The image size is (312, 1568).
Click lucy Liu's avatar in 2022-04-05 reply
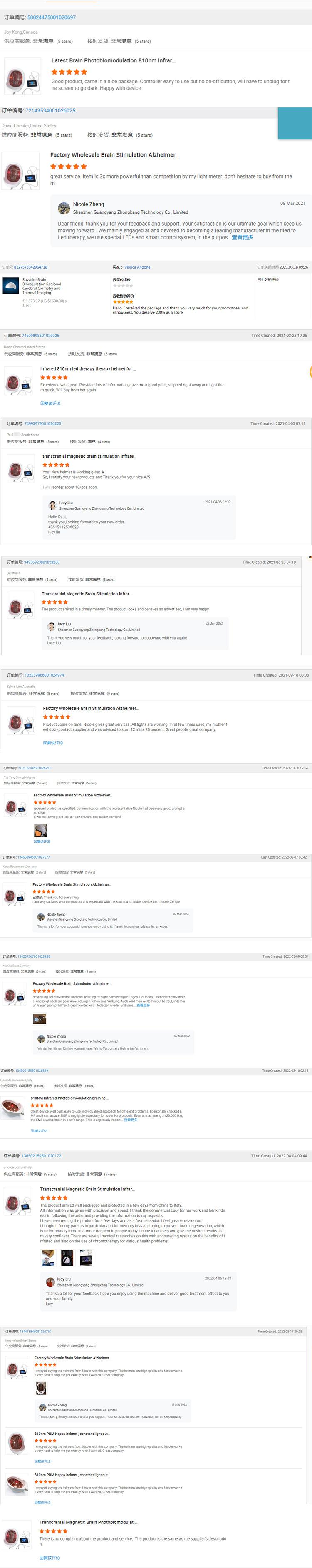50,1282
